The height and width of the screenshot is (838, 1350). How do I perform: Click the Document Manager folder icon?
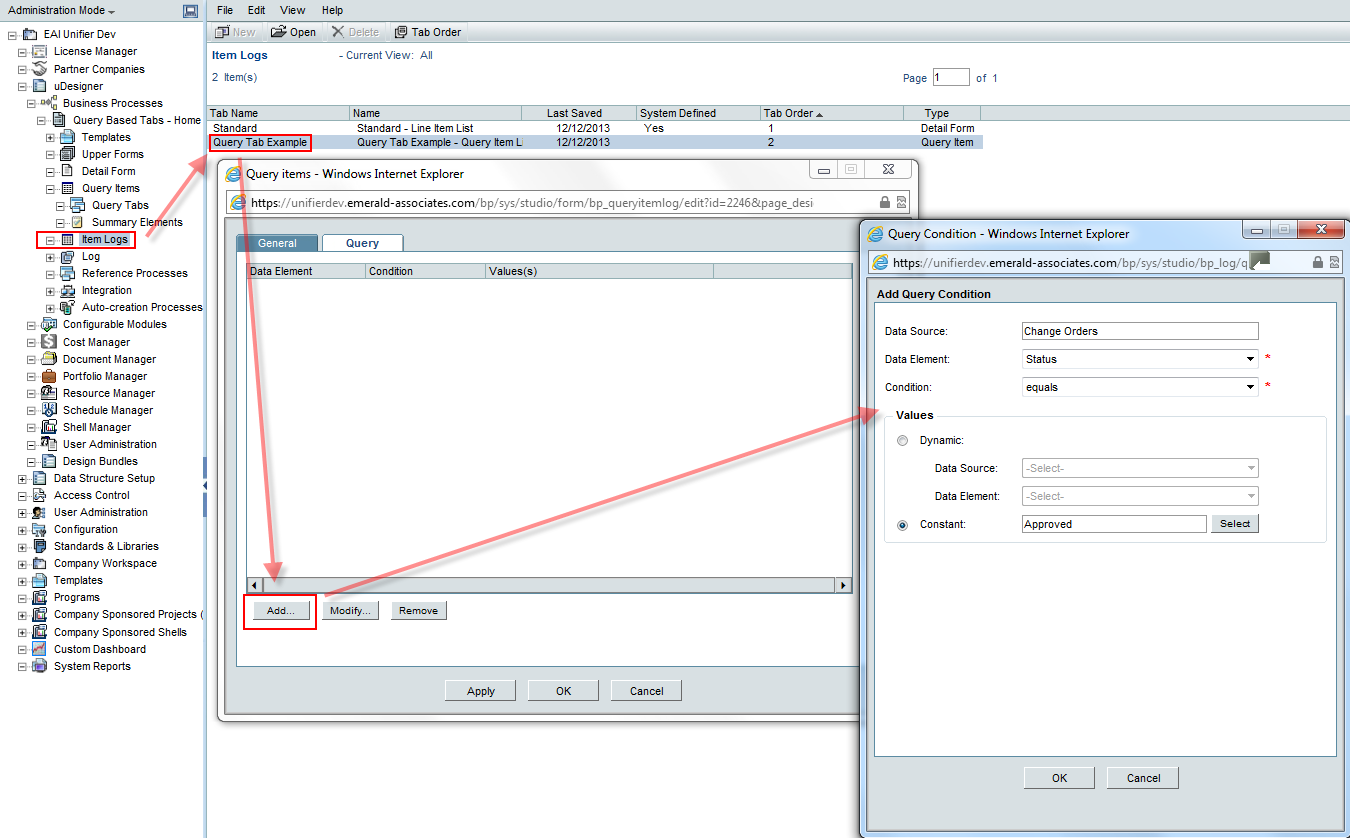click(x=48, y=359)
